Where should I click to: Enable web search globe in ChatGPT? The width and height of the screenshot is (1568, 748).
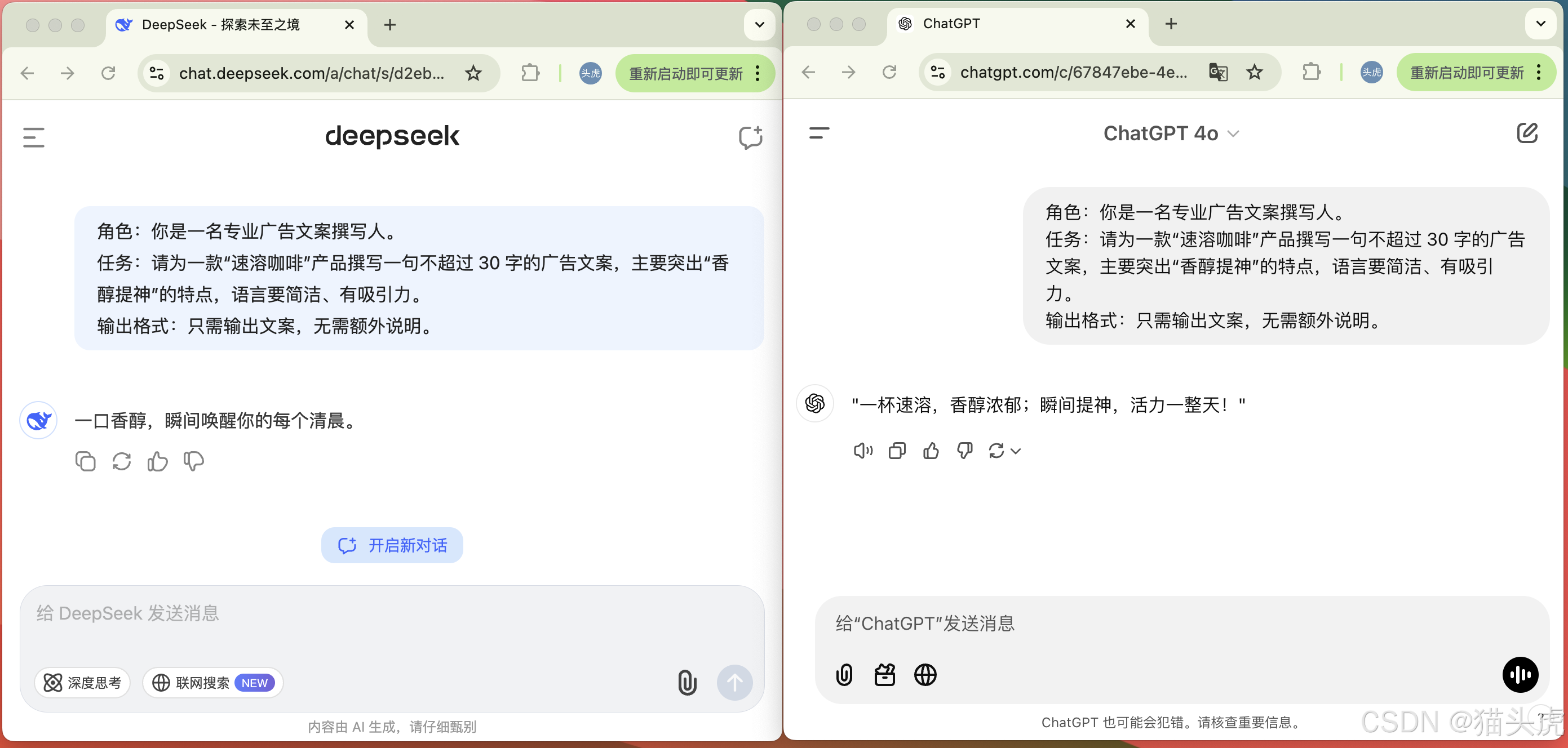[925, 674]
